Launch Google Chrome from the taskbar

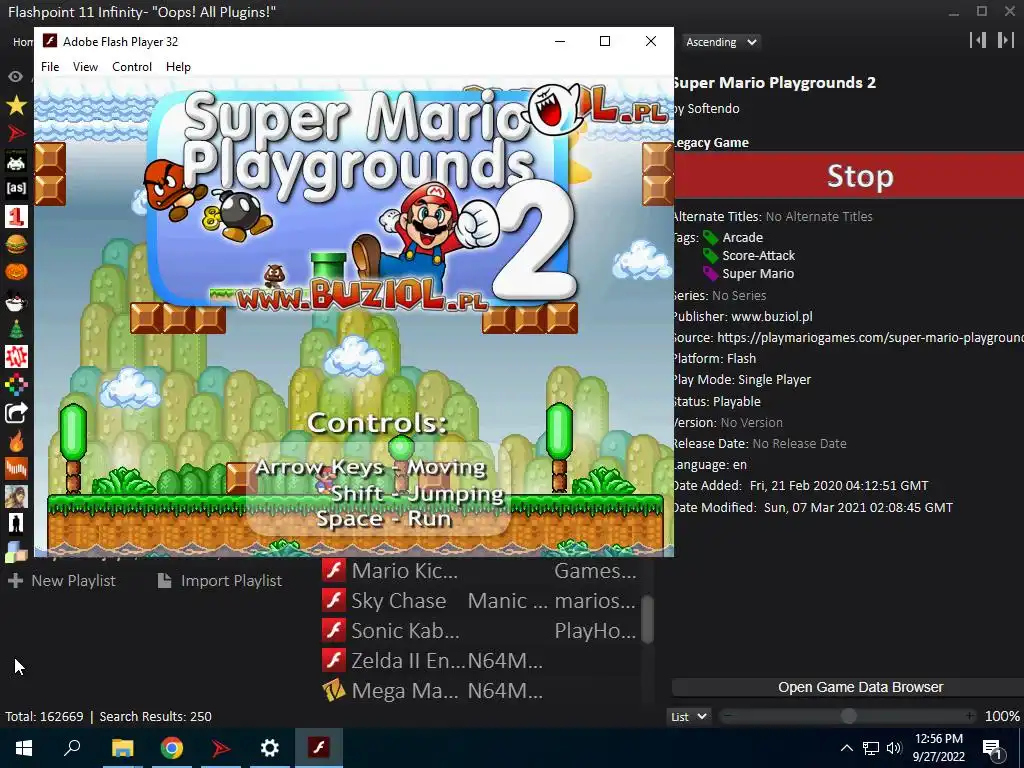click(172, 748)
